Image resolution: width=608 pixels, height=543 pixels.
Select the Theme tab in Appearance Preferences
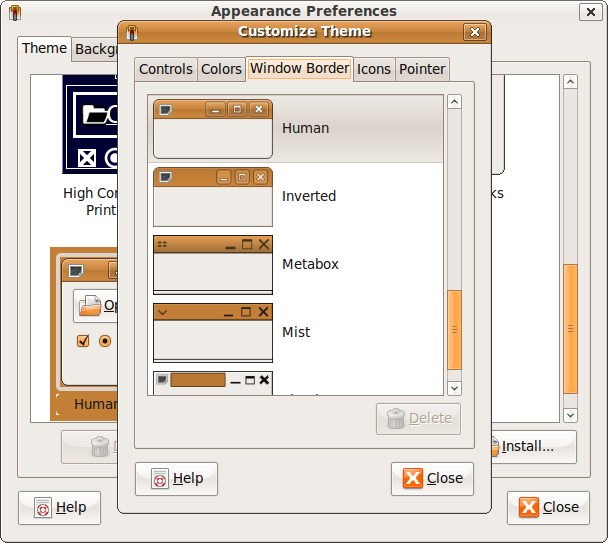coord(44,48)
